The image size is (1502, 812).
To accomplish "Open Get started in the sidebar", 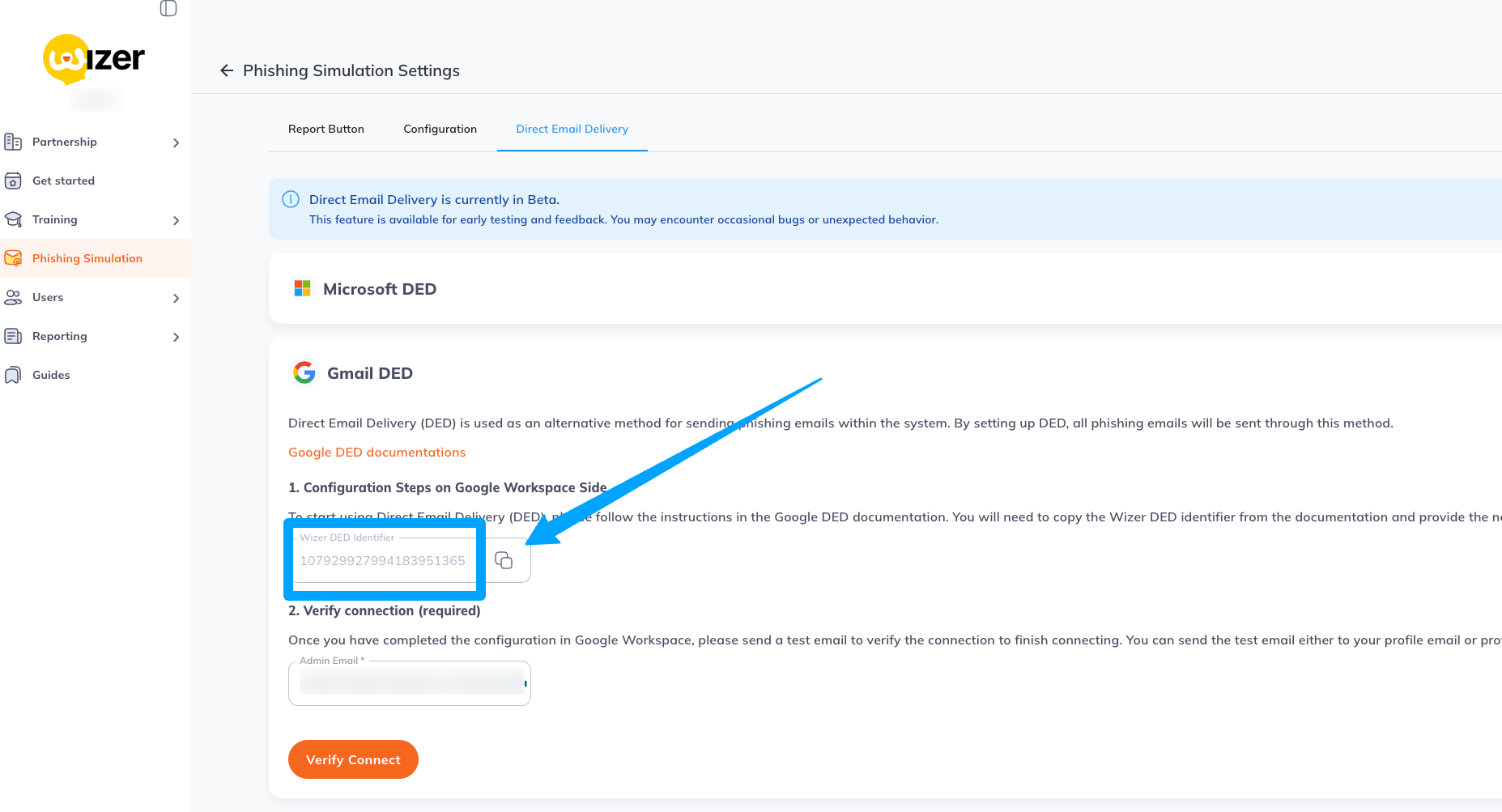I will click(96, 181).
